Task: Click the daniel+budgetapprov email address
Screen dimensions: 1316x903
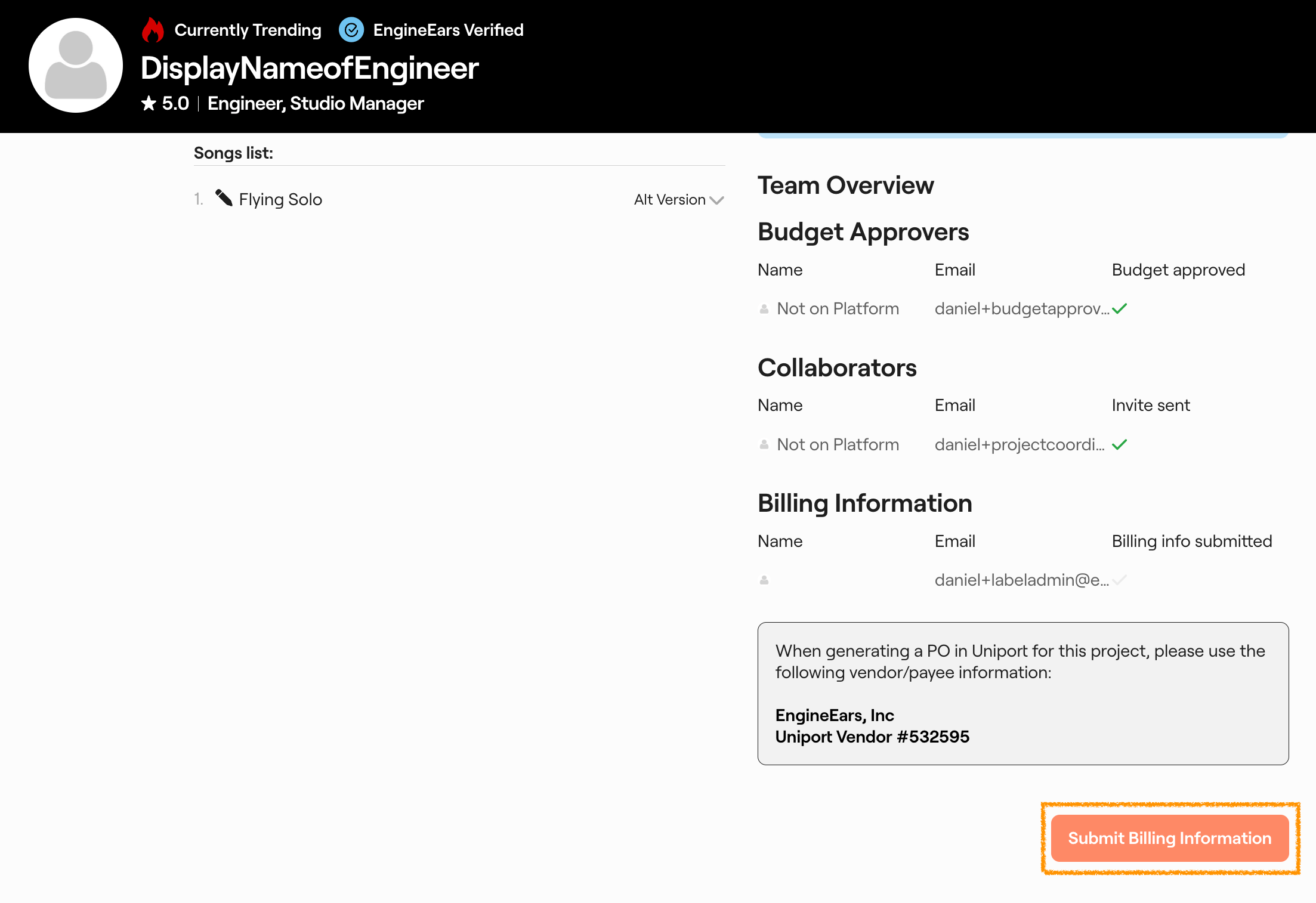Action: [1020, 308]
